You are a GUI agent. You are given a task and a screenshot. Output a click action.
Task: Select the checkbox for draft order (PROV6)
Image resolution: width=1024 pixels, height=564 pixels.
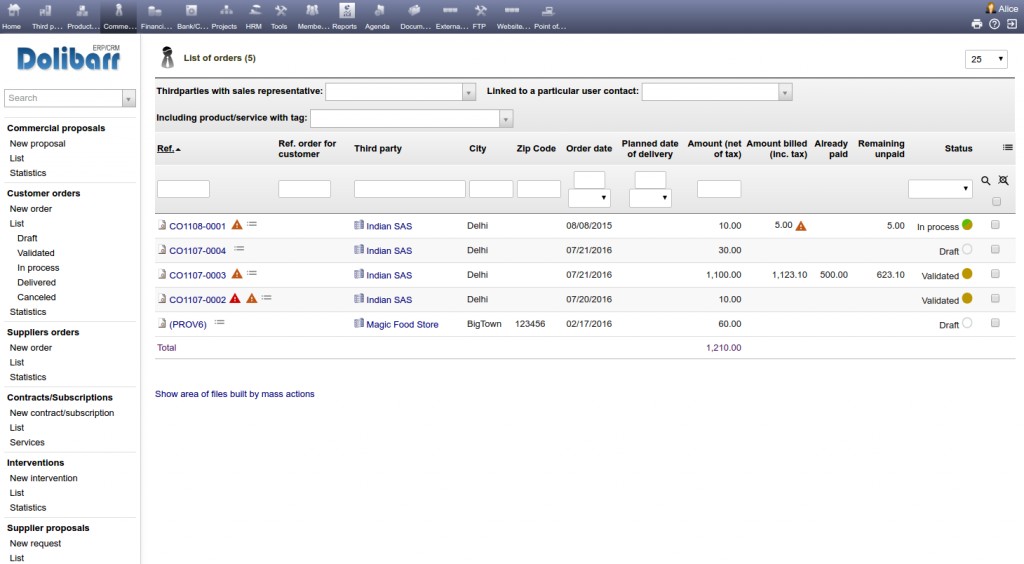coord(995,324)
